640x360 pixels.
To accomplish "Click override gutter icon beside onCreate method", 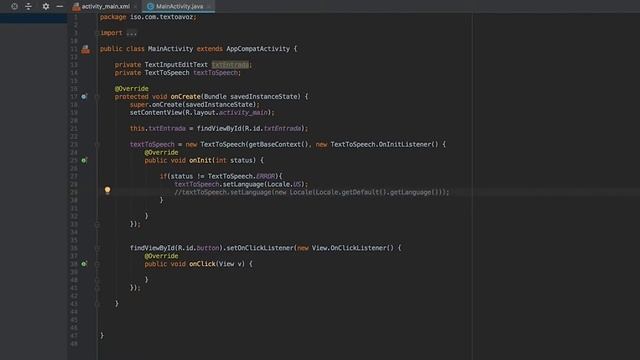I will [84, 96].
